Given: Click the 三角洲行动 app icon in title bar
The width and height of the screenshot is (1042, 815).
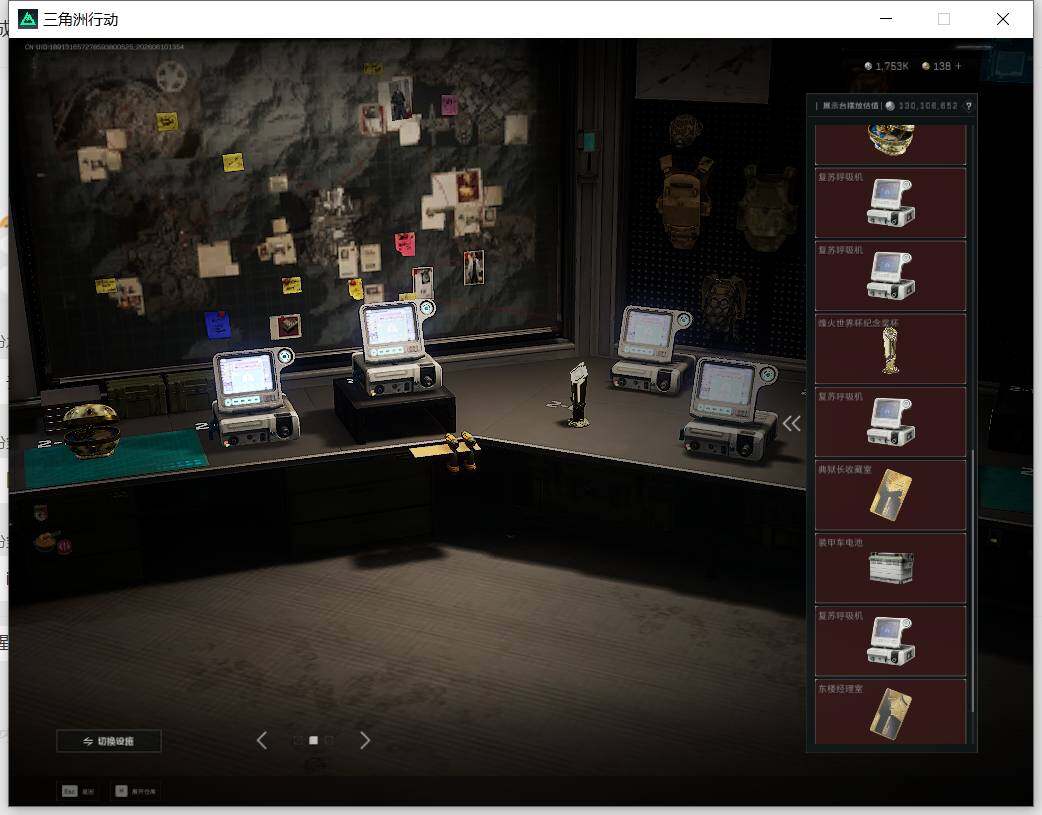Looking at the screenshot, I should (x=28, y=19).
